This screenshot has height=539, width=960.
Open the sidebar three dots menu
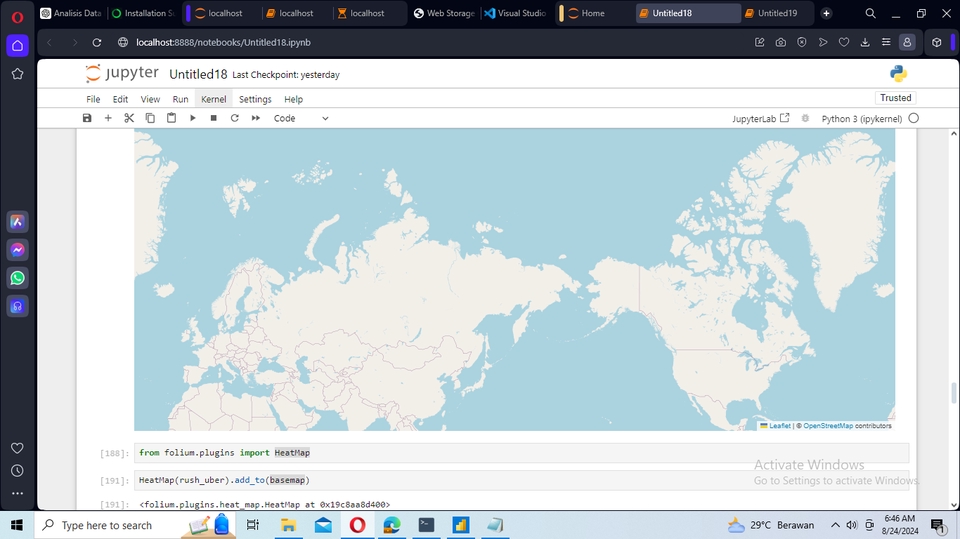point(17,493)
